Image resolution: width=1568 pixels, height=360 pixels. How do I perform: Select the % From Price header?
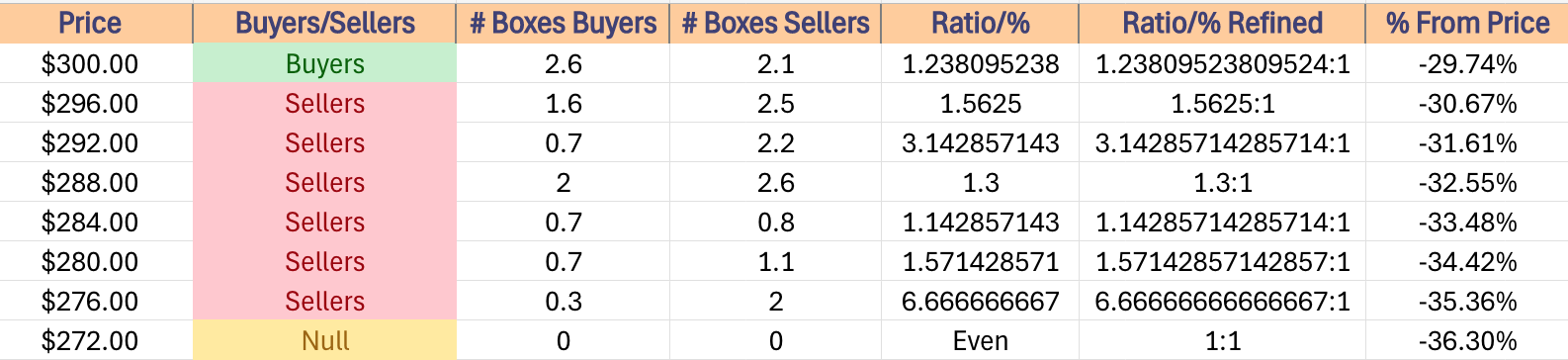tap(1467, 22)
